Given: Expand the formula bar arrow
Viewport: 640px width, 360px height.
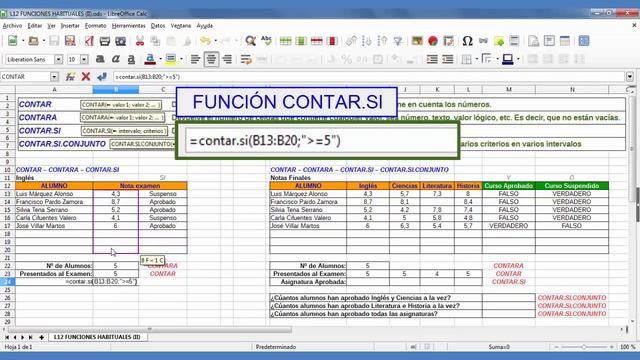Looking at the screenshot, I should 630,77.
